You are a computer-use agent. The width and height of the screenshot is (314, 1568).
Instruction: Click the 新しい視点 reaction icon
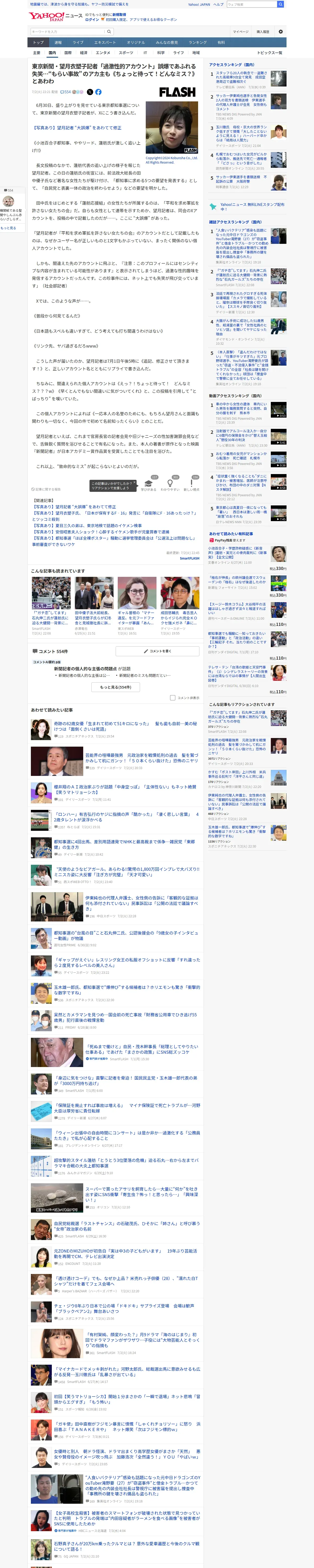tap(192, 483)
